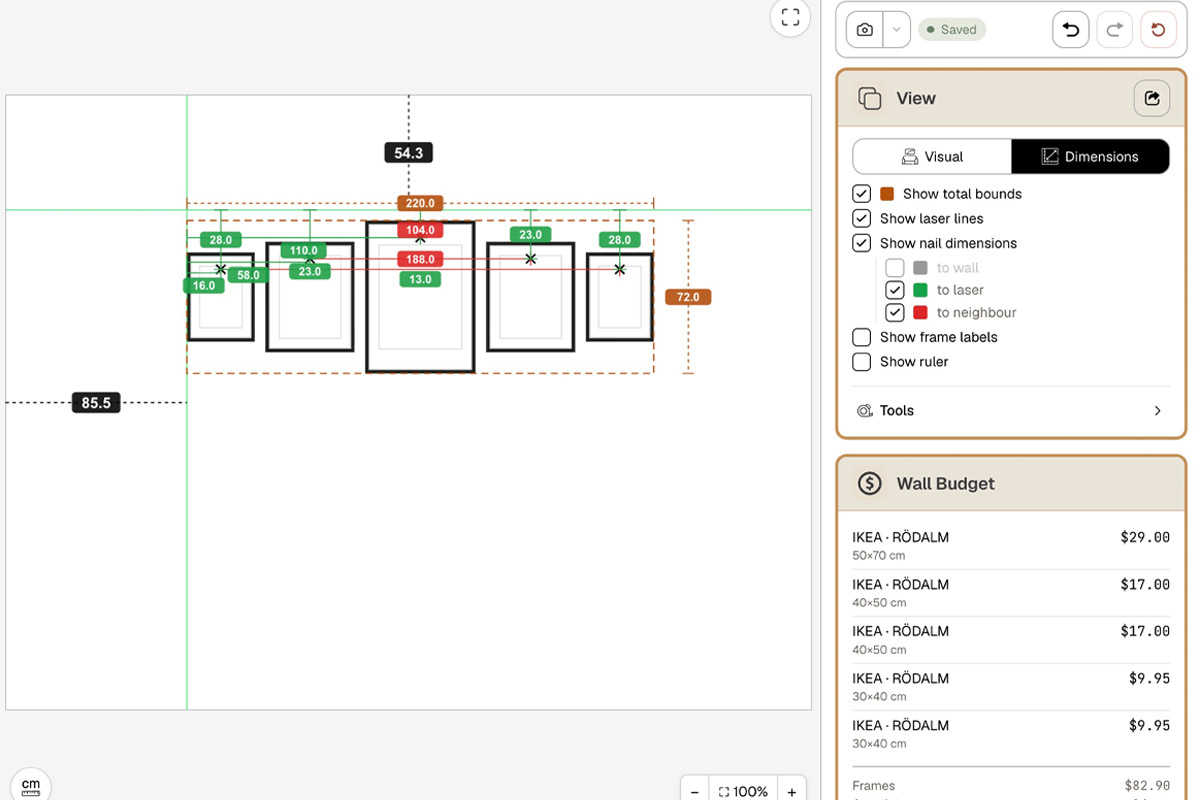Switch to the Visual tab
Screen dimensions: 1200x800
[x=932, y=157]
